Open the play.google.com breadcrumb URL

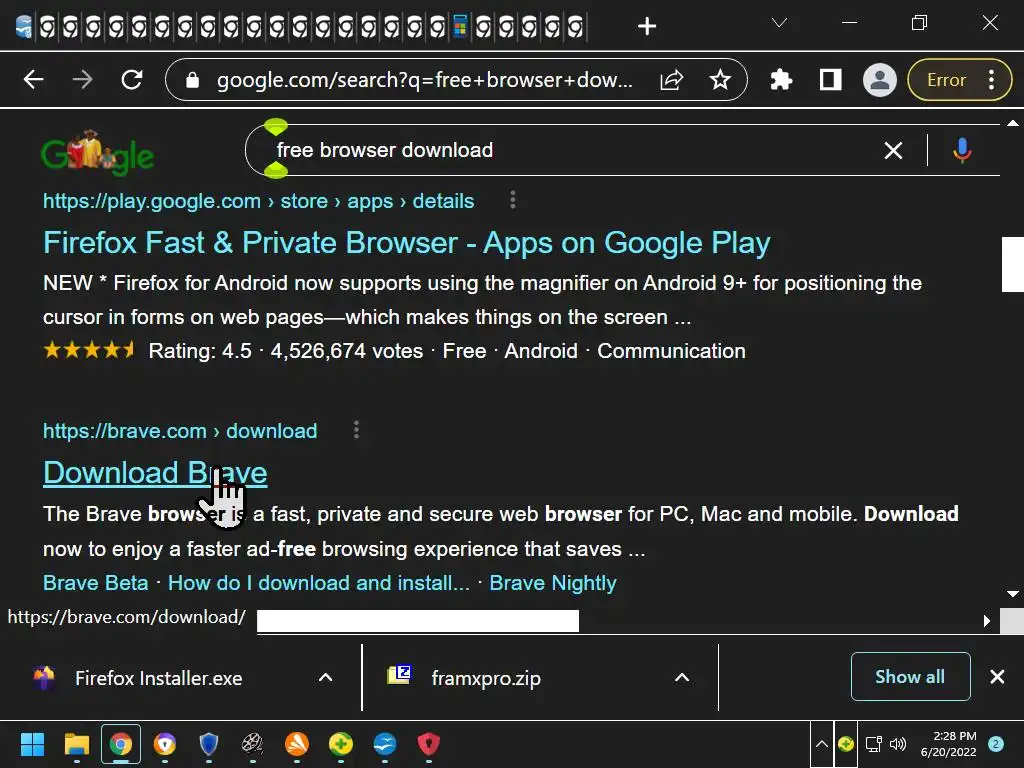(259, 201)
